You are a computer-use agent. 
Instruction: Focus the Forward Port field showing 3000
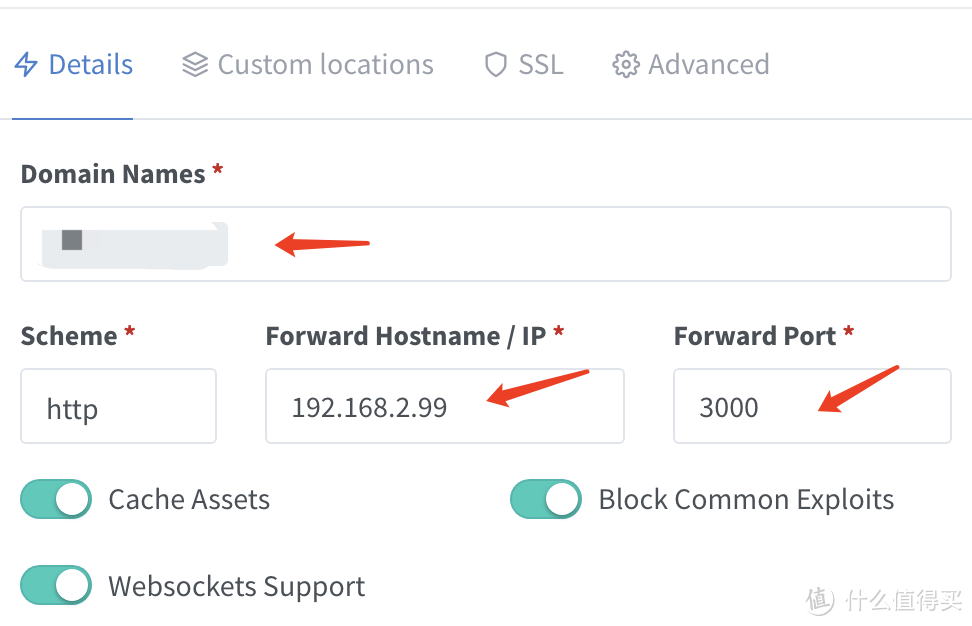812,406
